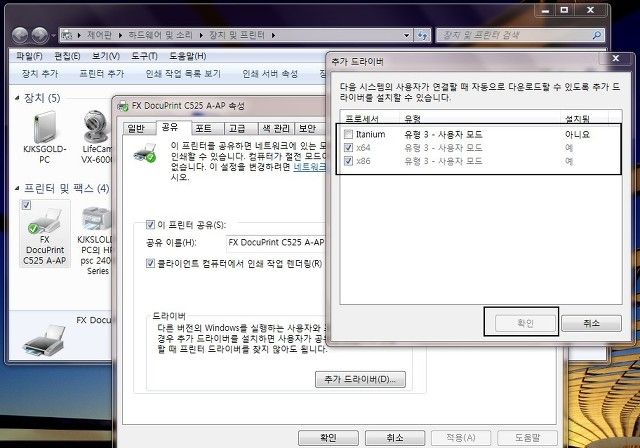This screenshot has height=448, width=640.
Task: Toggle the Itanium processor checkbox
Action: [x=348, y=134]
